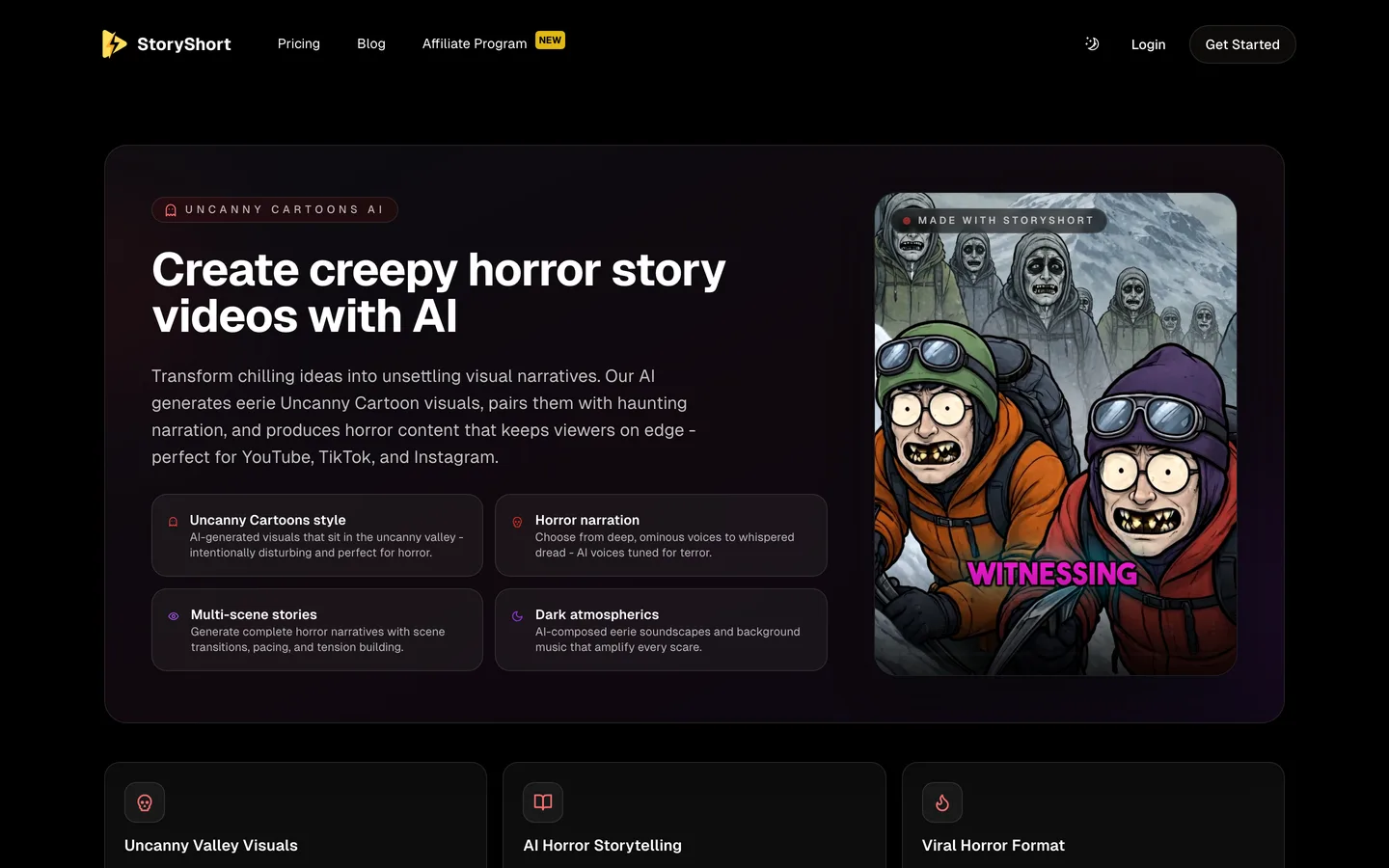Select the Dark atmospherics feature card title
Image resolution: width=1389 pixels, height=868 pixels.
[x=597, y=614]
